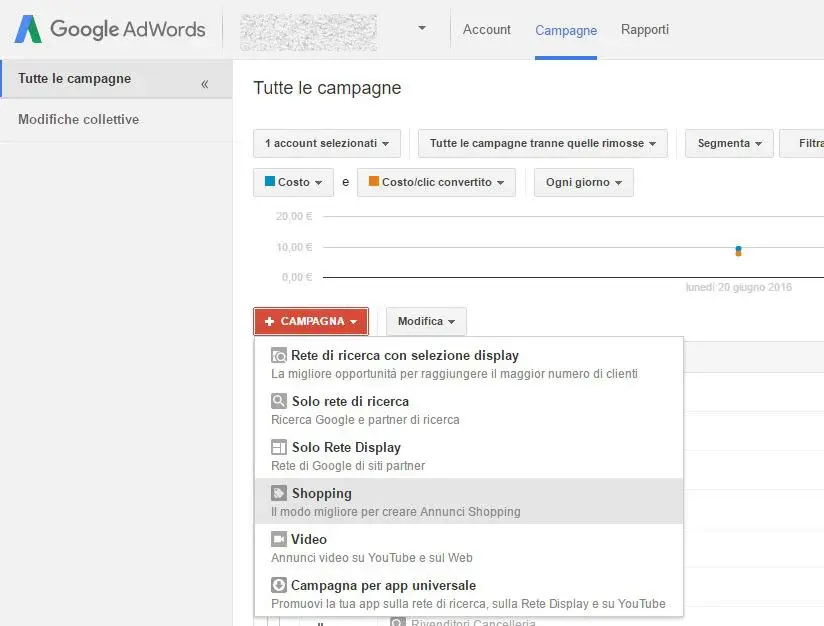This screenshot has width=824, height=626.
Task: Open the Rapporti tab
Action: pyautogui.click(x=645, y=29)
